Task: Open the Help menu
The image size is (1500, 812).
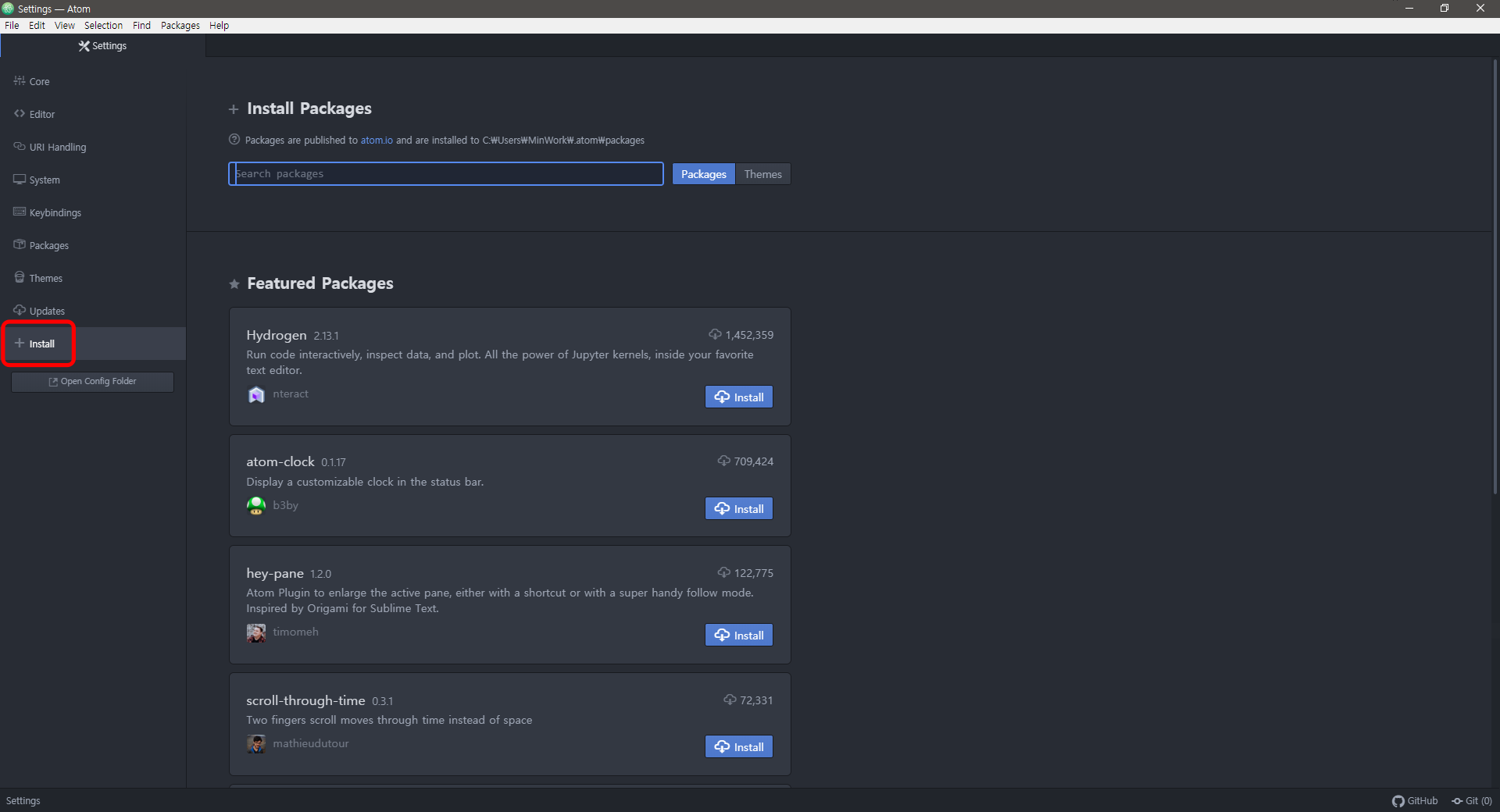Action: (219, 25)
